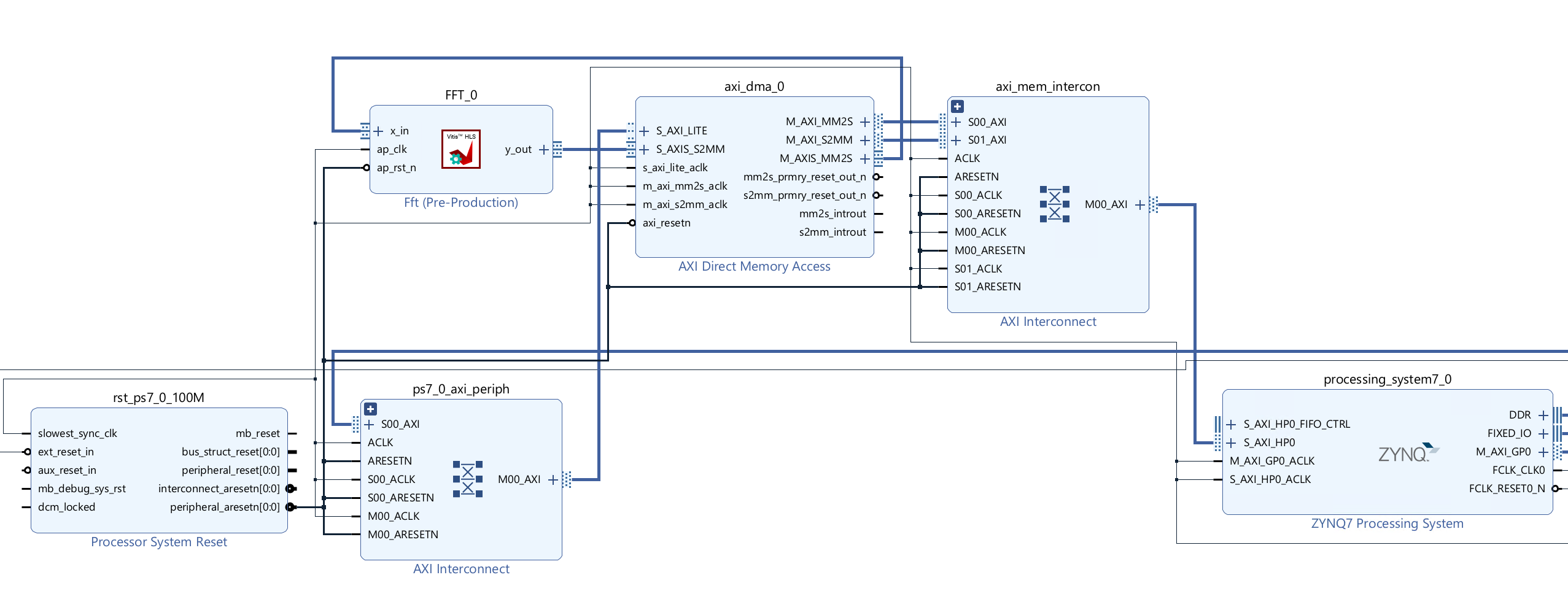Select the ap_clk pin on FFT_0
This screenshot has width=1568, height=599.
pyautogui.click(x=392, y=149)
